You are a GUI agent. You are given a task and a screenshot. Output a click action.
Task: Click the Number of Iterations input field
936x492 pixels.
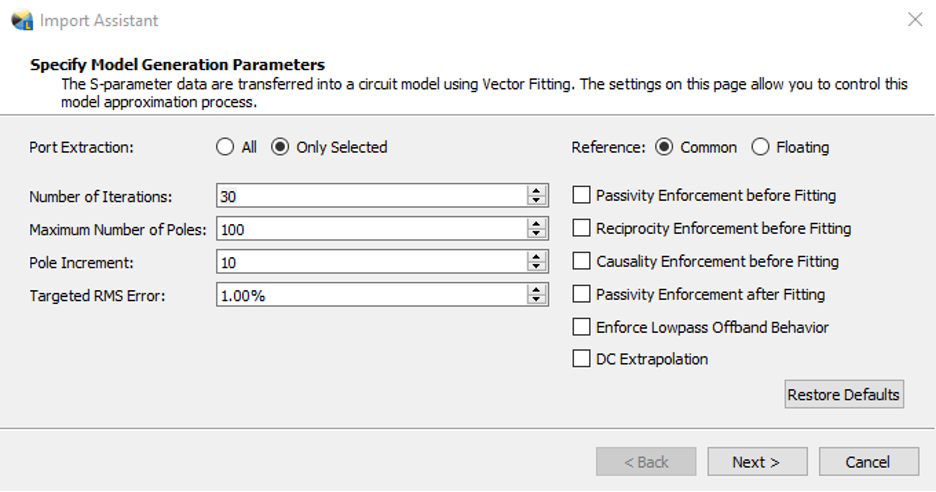[x=370, y=196]
